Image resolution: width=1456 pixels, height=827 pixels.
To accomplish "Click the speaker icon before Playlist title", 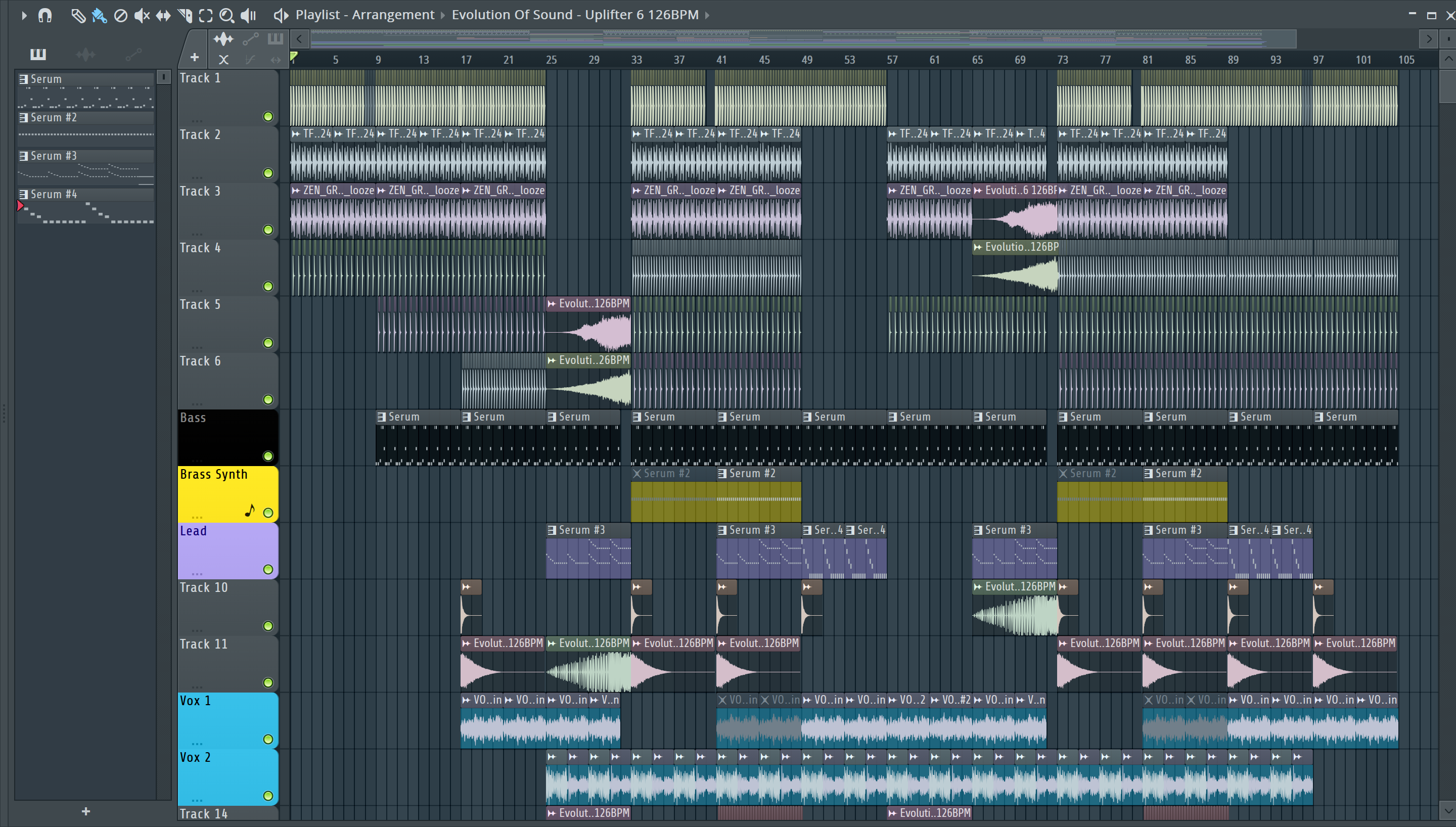I will [281, 15].
